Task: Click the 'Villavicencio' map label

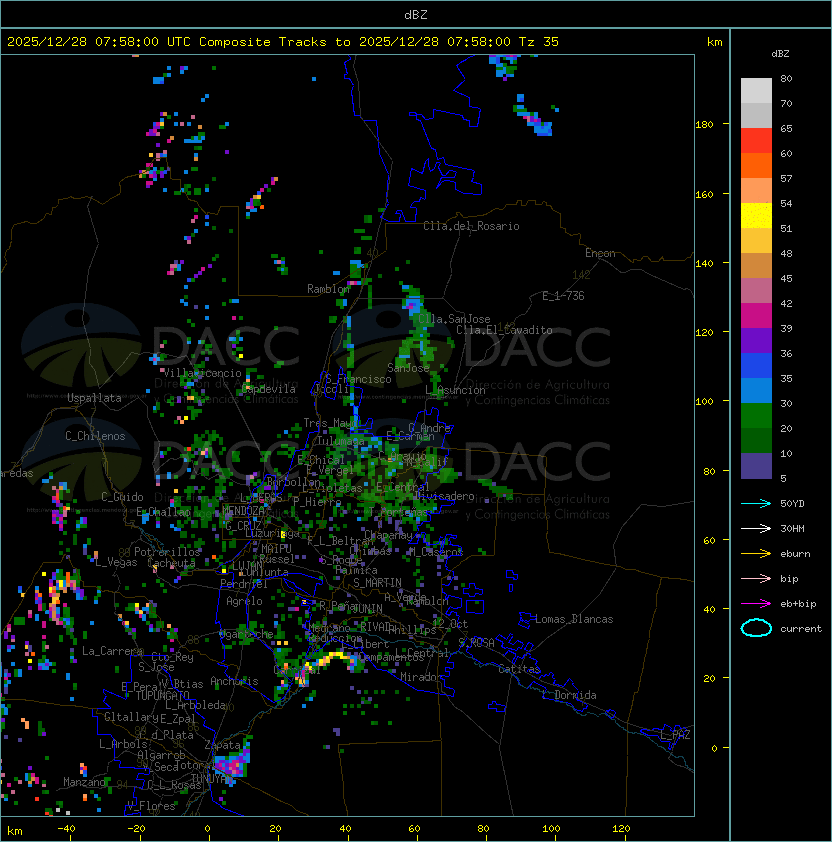Action: (x=202, y=373)
